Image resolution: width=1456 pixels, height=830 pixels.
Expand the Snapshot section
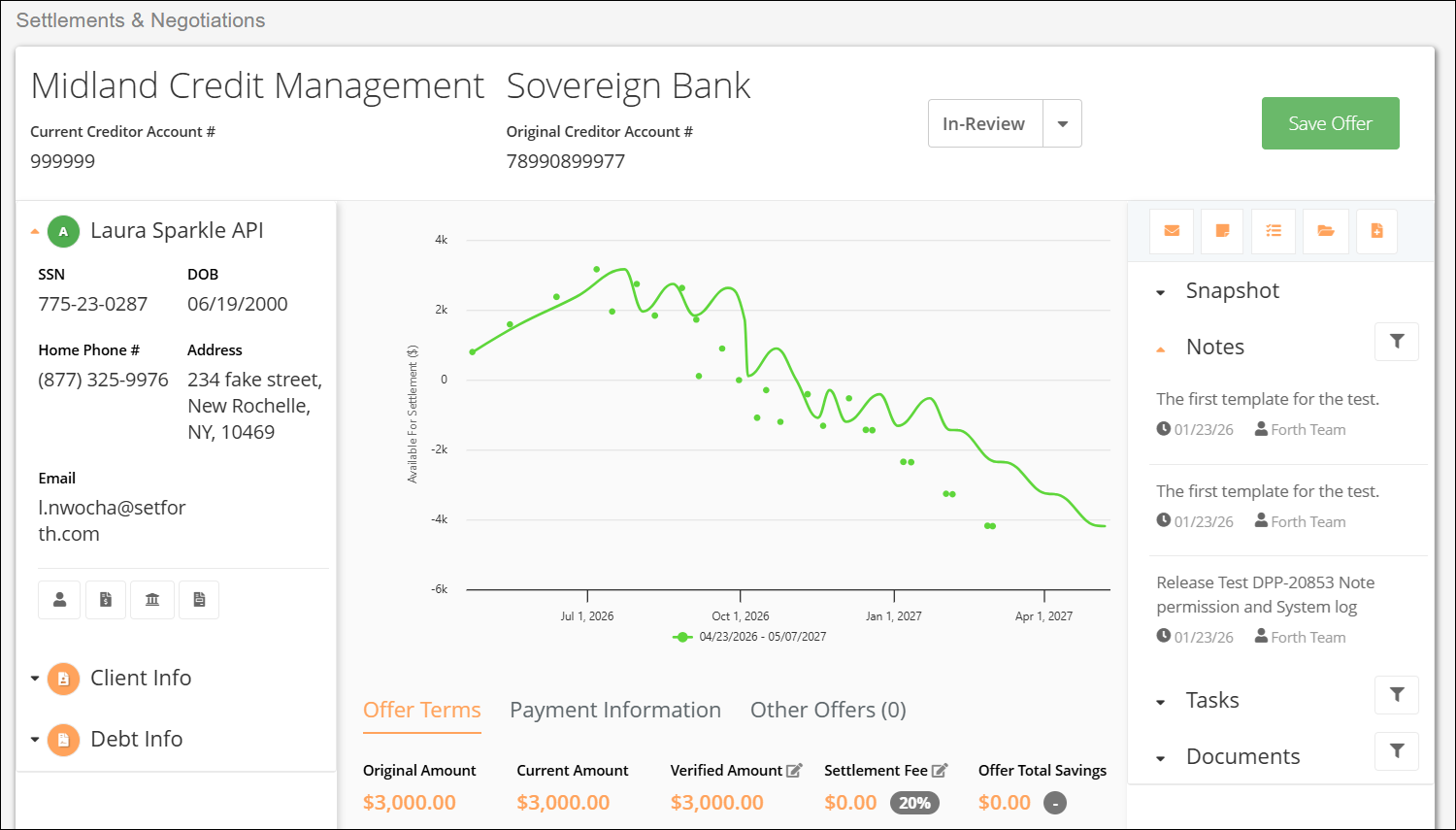(1161, 292)
